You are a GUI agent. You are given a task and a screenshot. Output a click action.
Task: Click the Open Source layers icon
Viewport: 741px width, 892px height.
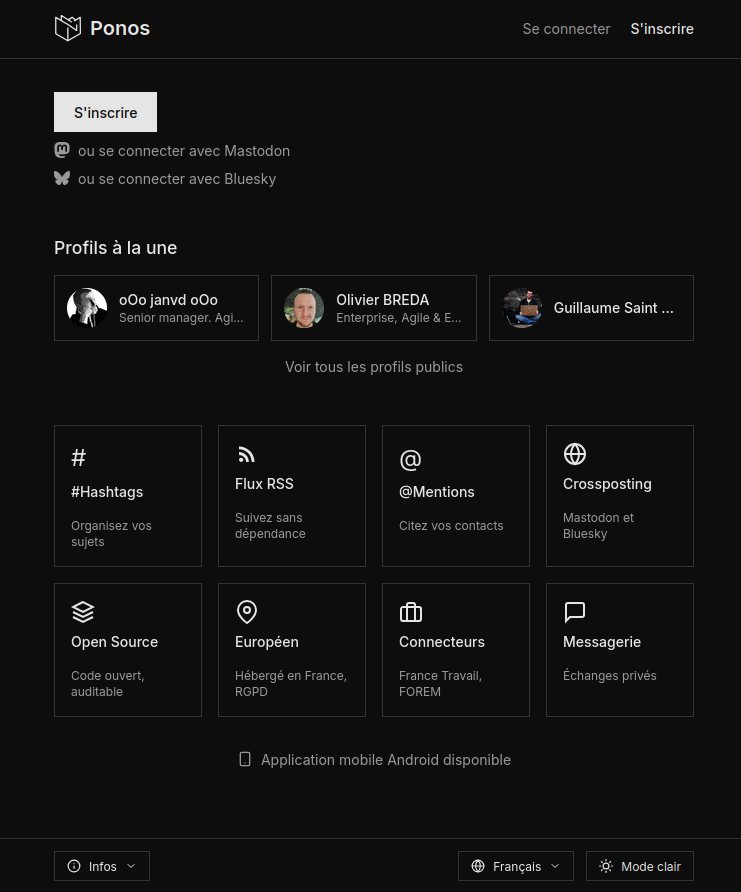click(x=83, y=612)
